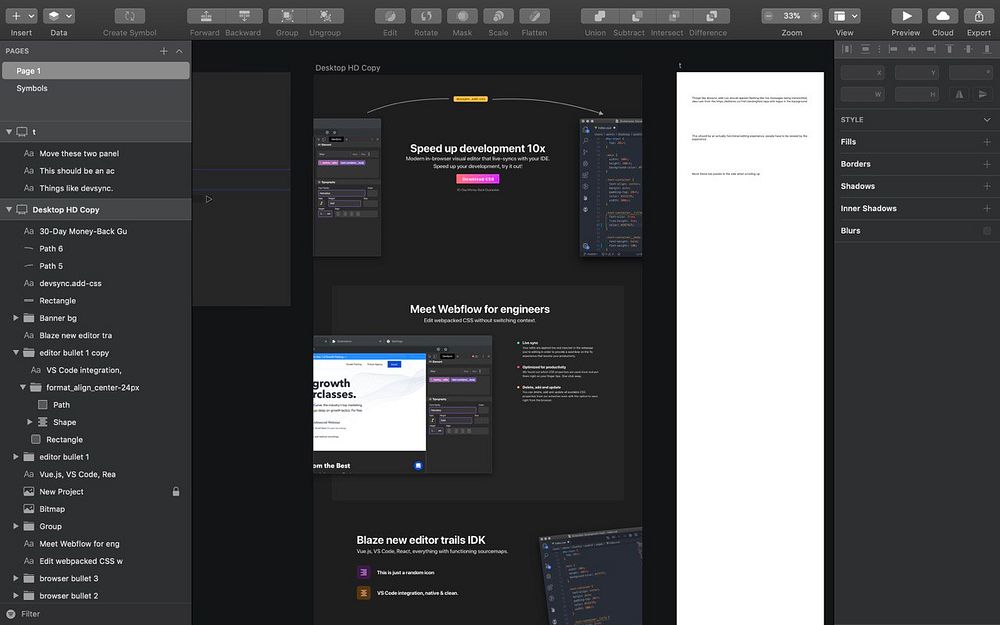
Task: Collapse the STYLE section chevron
Action: pos(987,120)
